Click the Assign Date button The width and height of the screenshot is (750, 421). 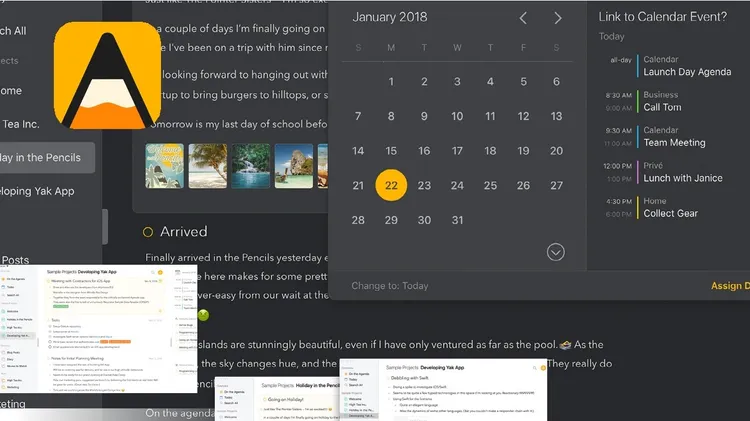[730, 286]
